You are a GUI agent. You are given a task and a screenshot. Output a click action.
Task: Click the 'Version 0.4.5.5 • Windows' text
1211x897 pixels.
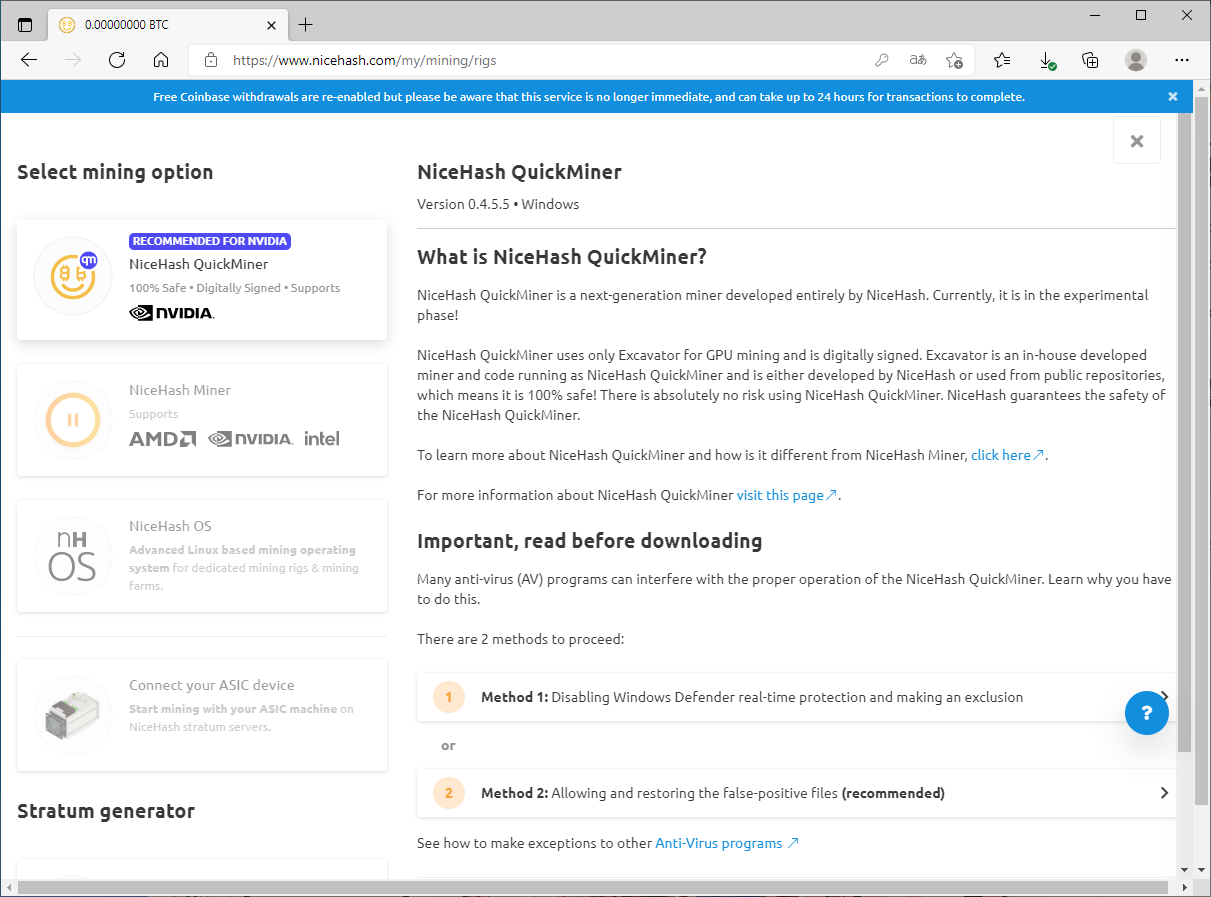pos(498,204)
